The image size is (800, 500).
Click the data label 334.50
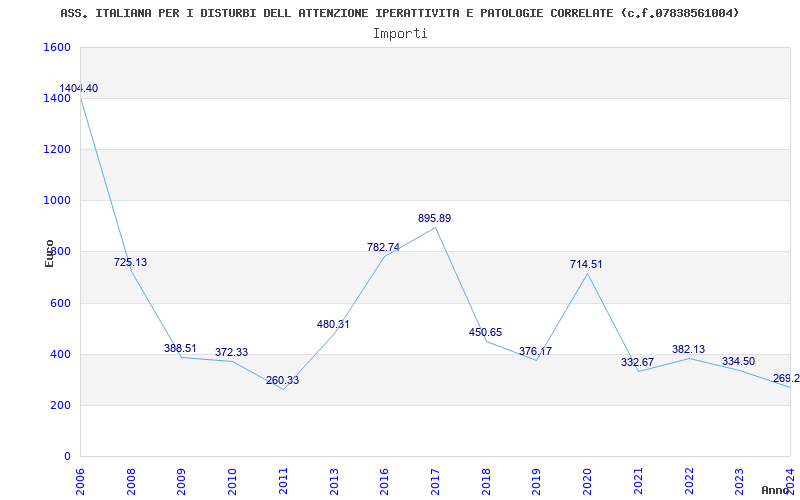738,361
